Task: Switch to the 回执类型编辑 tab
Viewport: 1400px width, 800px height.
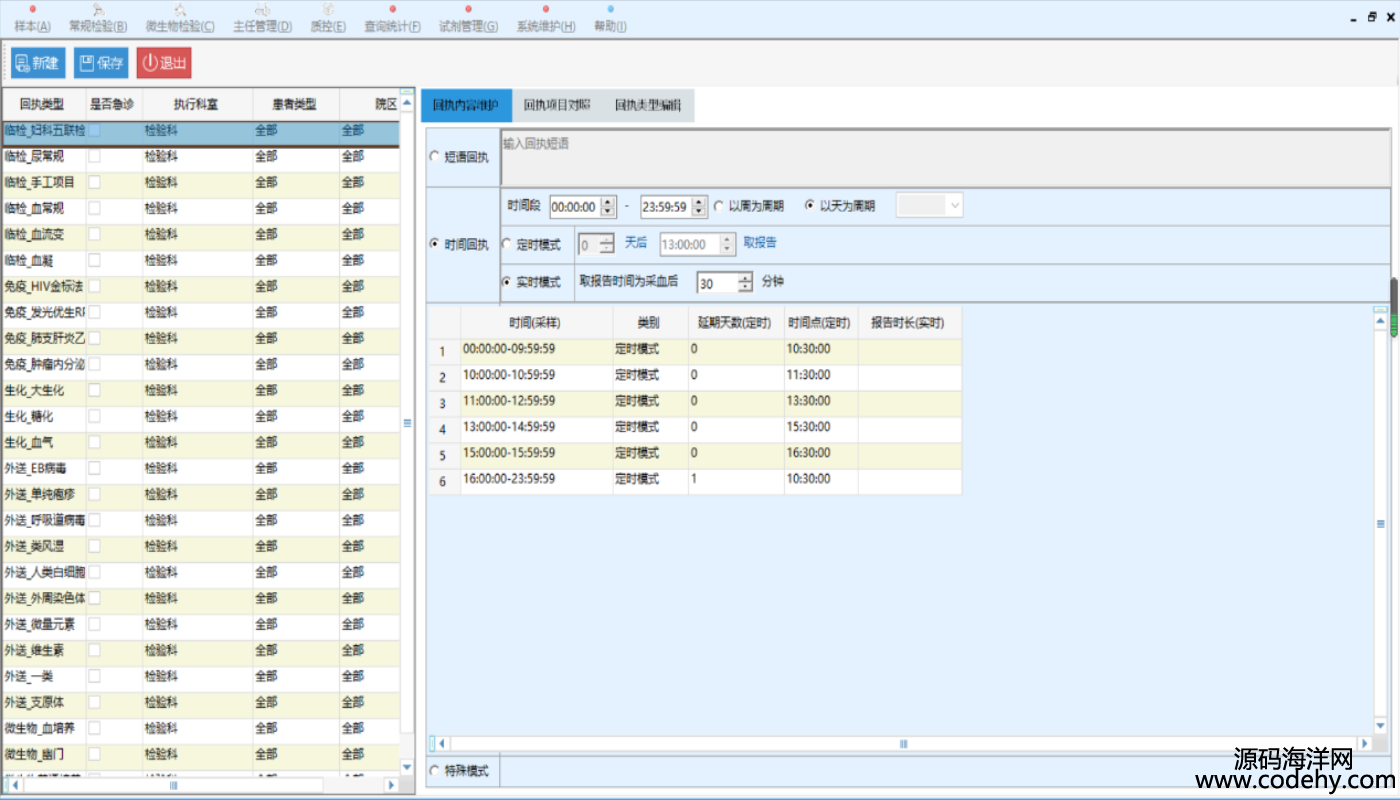Action: [x=647, y=105]
